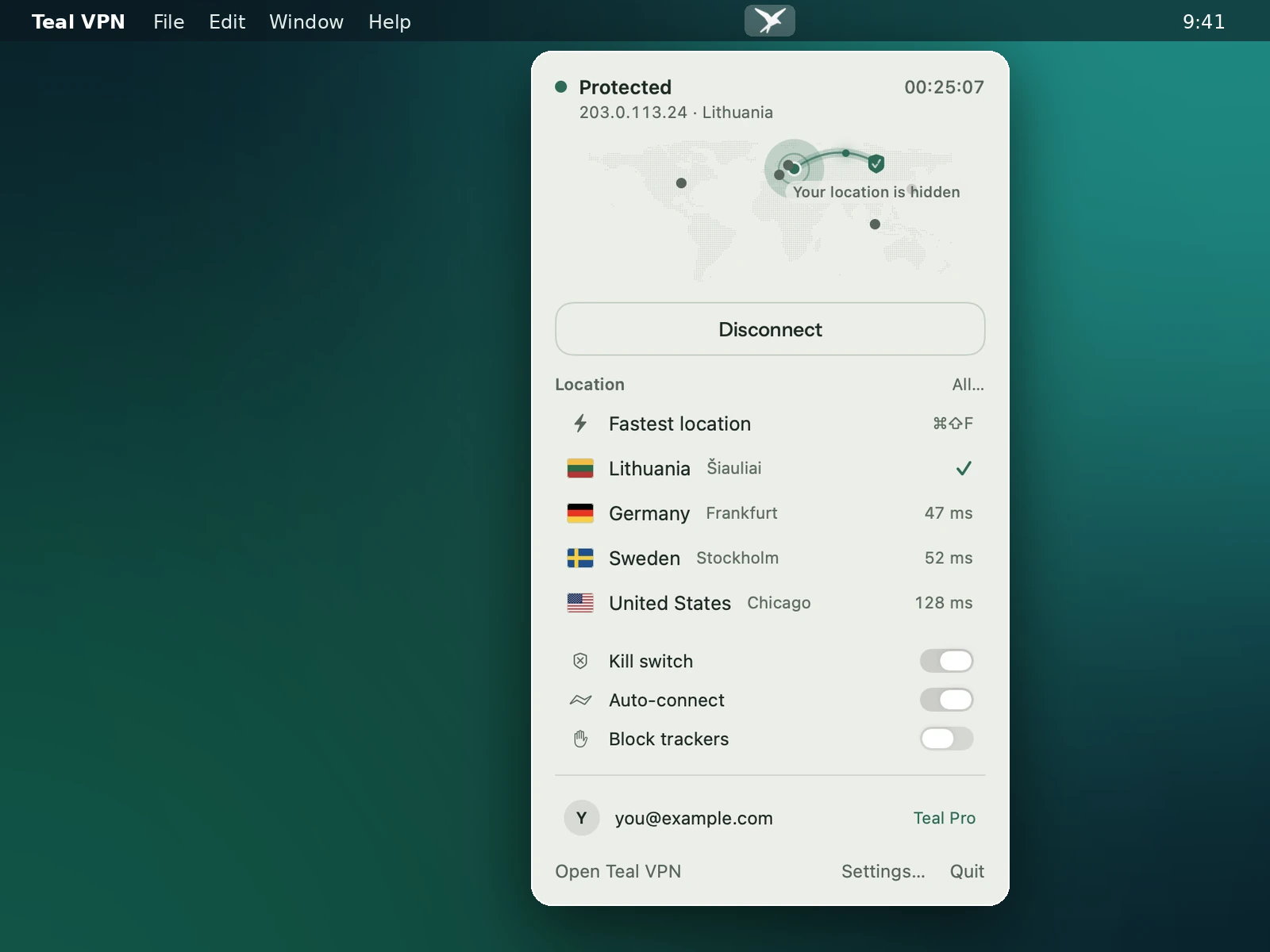Image resolution: width=1270 pixels, height=952 pixels.
Task: Connect to Germany Frankfurt
Action: [770, 513]
